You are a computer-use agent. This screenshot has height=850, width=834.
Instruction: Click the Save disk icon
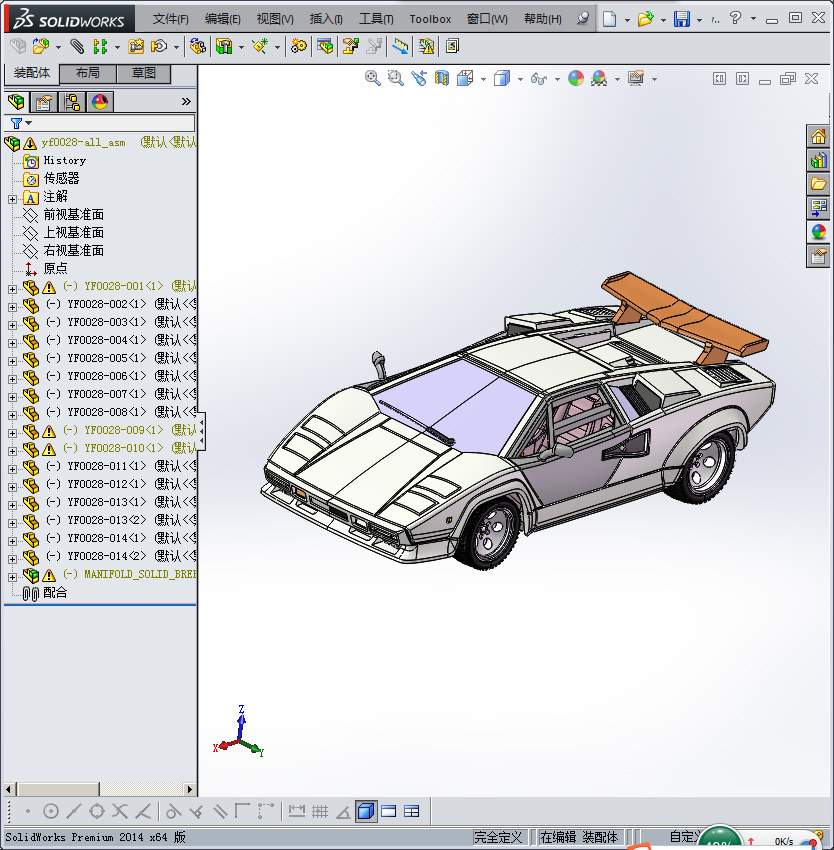point(681,19)
